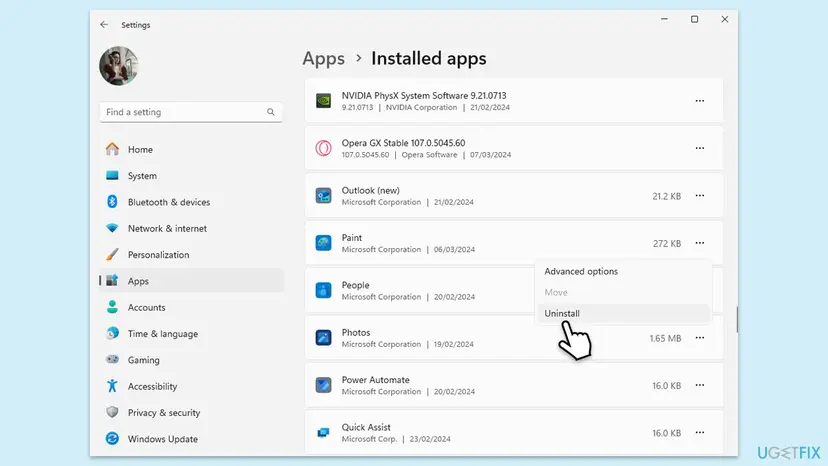Click the Photos app icon
Screen dimensions: 828x466
tap(323, 338)
